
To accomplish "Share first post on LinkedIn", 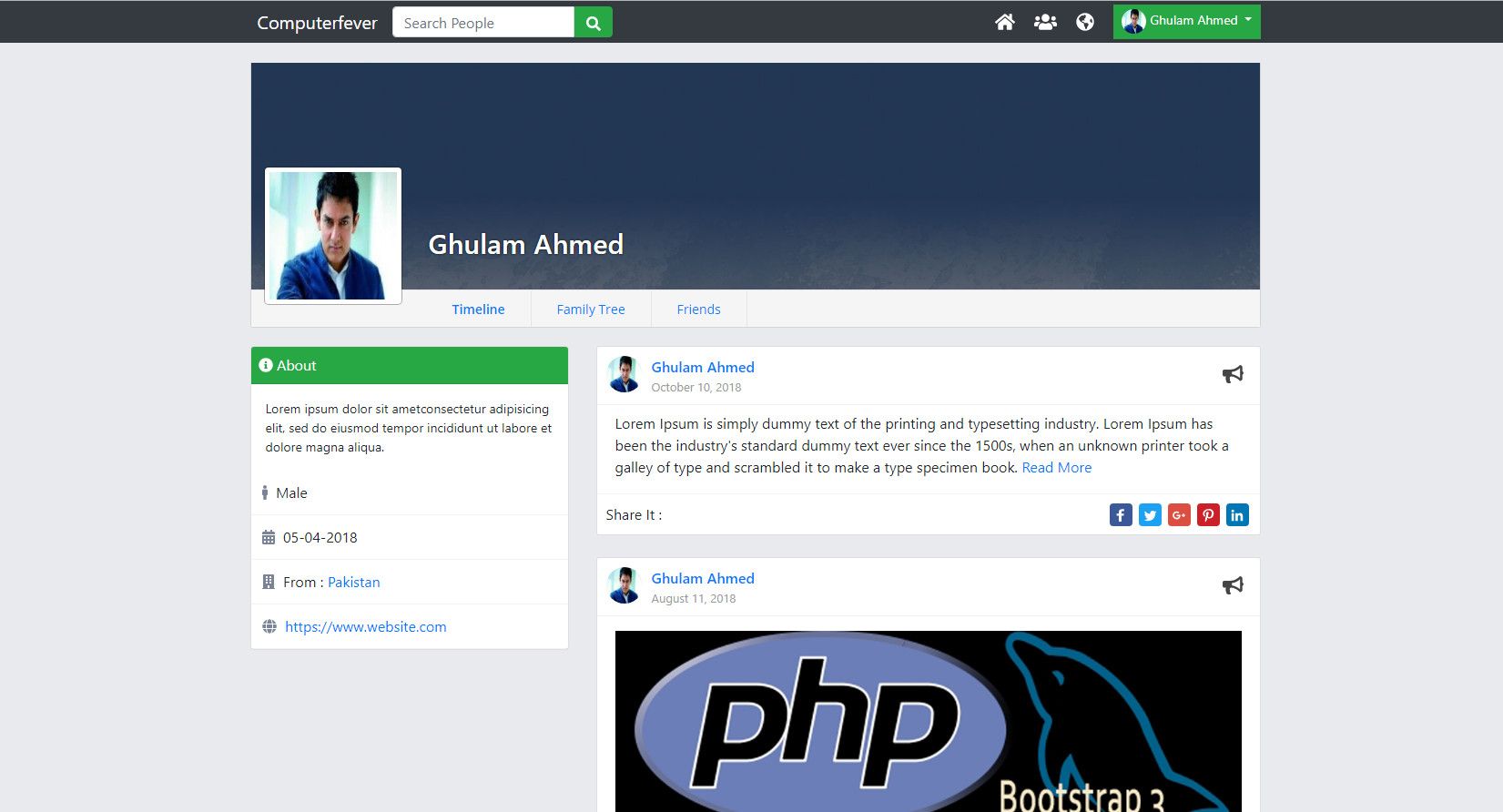I will coord(1237,515).
